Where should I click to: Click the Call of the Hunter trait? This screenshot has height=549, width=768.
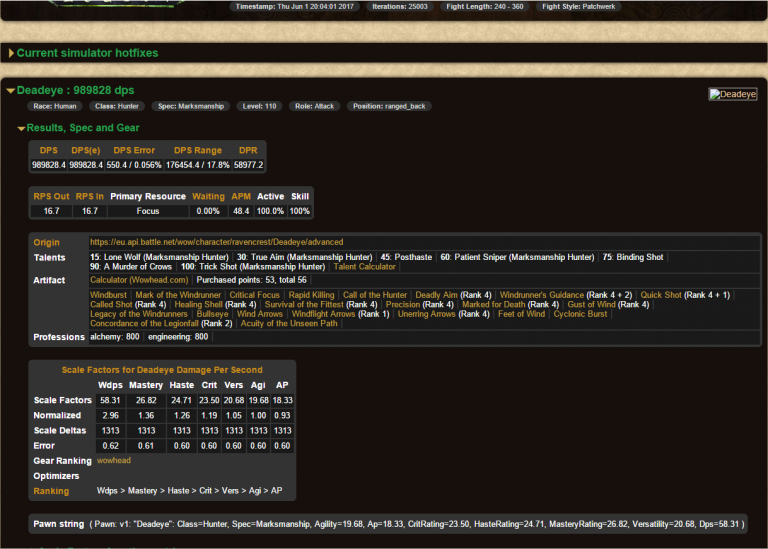[375, 295]
